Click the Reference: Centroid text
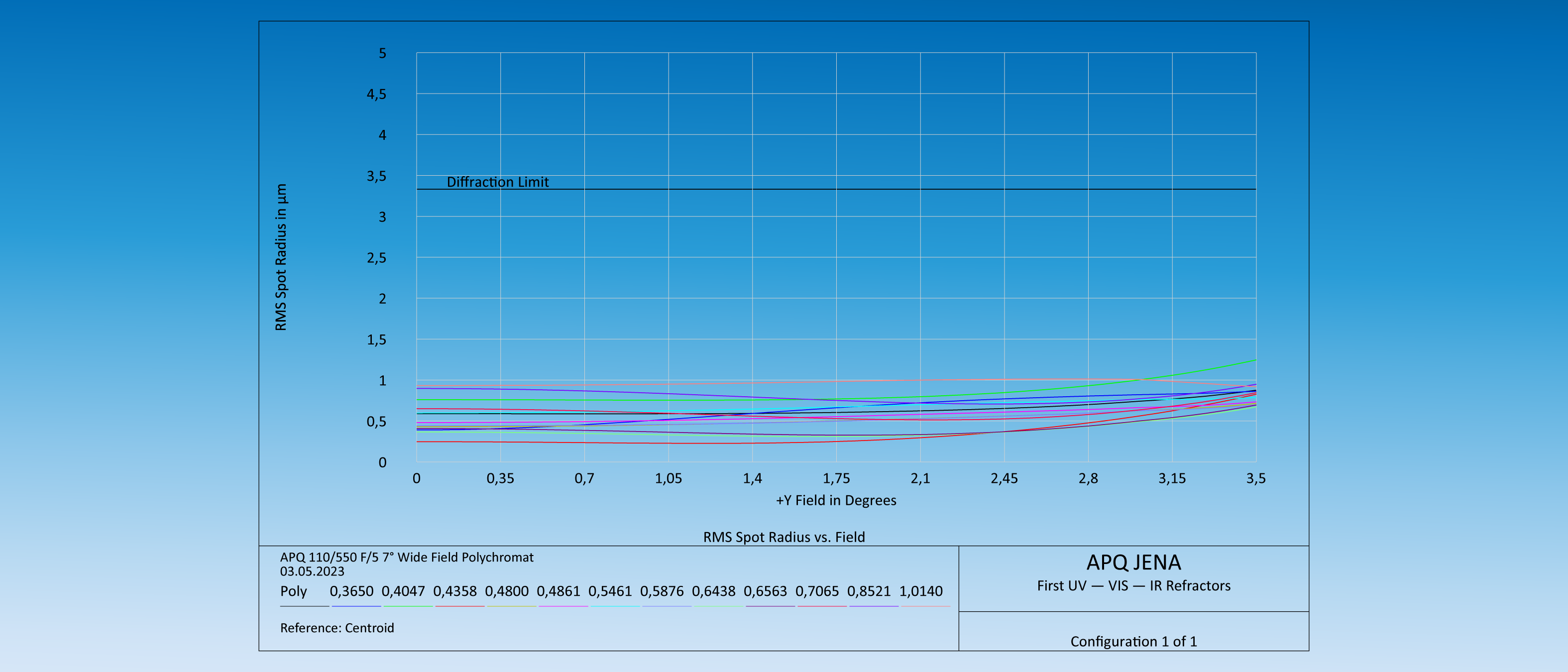 336,628
